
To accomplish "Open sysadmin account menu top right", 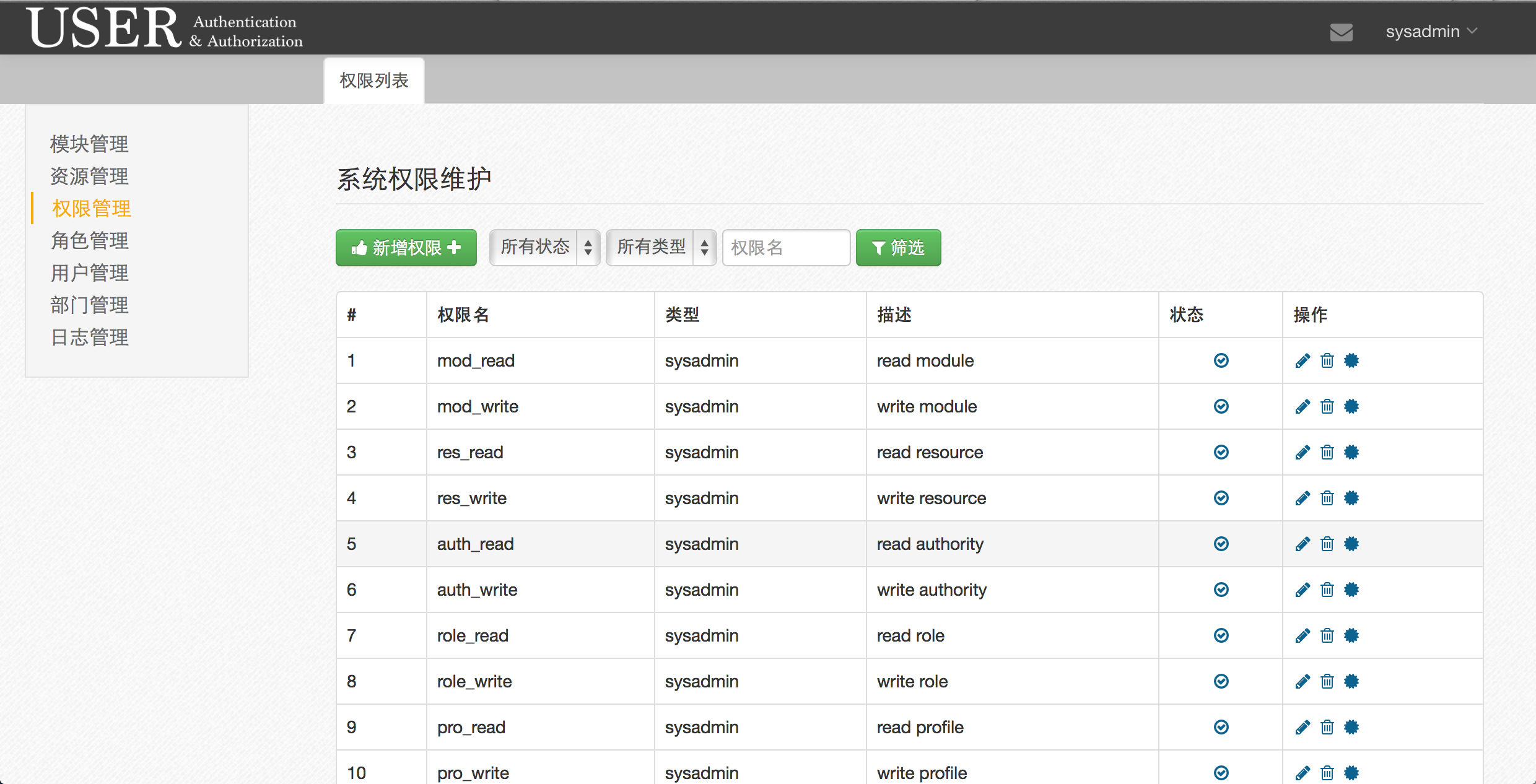I will click(1430, 30).
